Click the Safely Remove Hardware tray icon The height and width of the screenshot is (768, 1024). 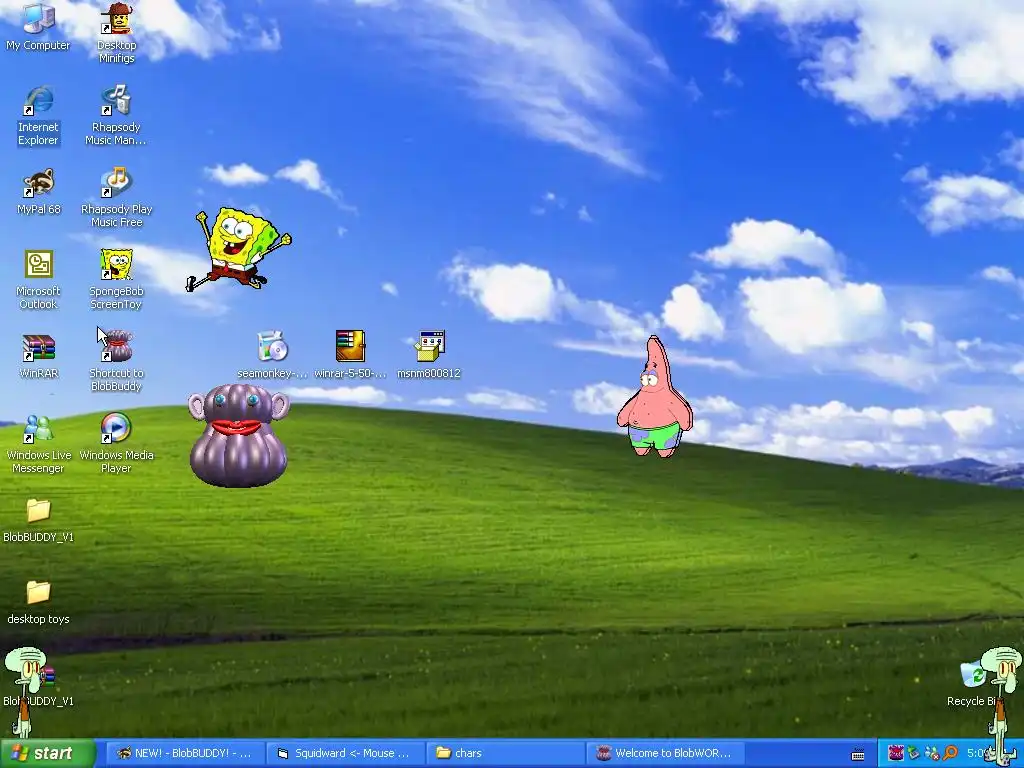tap(914, 753)
